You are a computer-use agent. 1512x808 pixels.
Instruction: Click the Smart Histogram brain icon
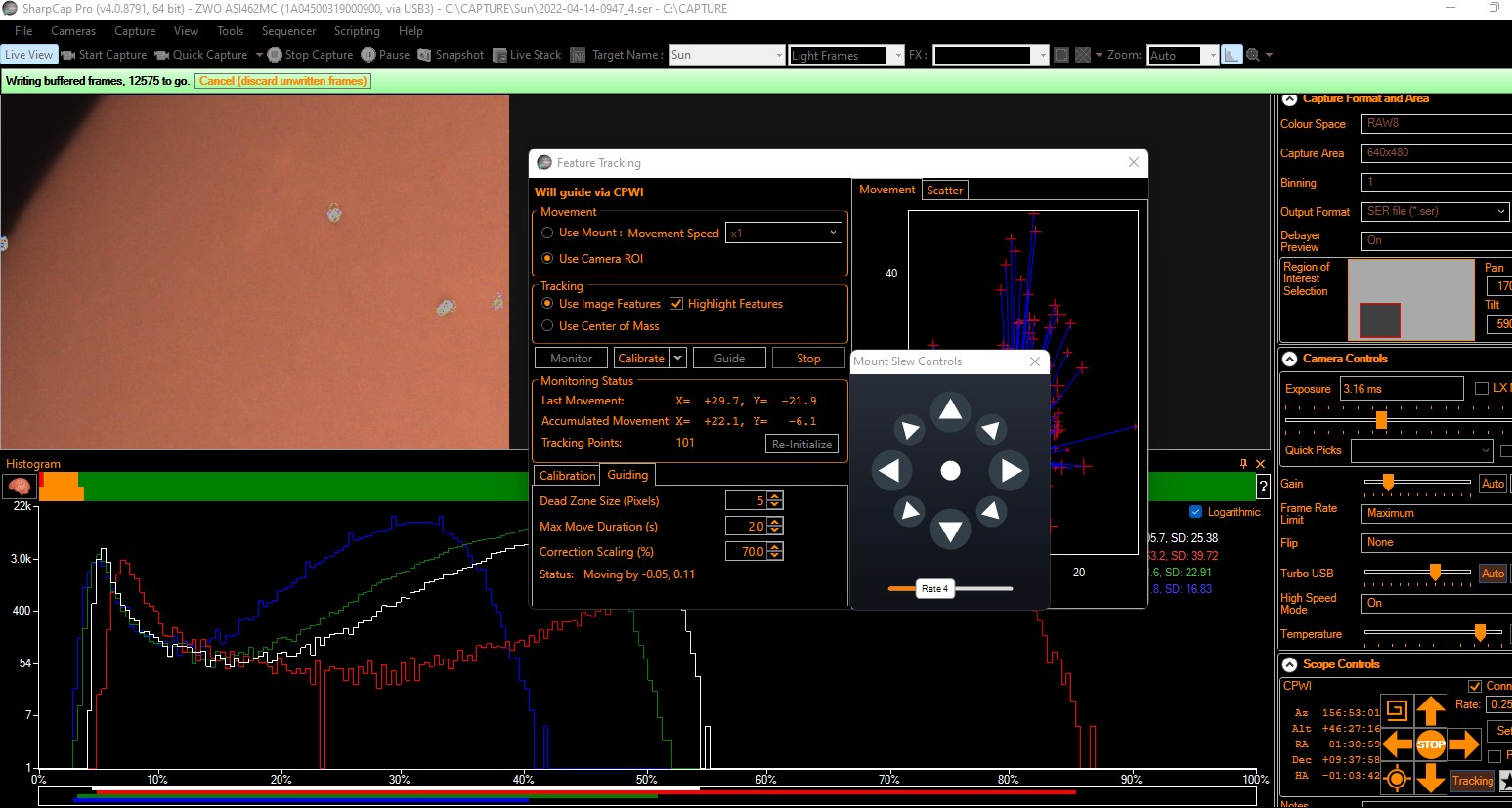[19, 486]
